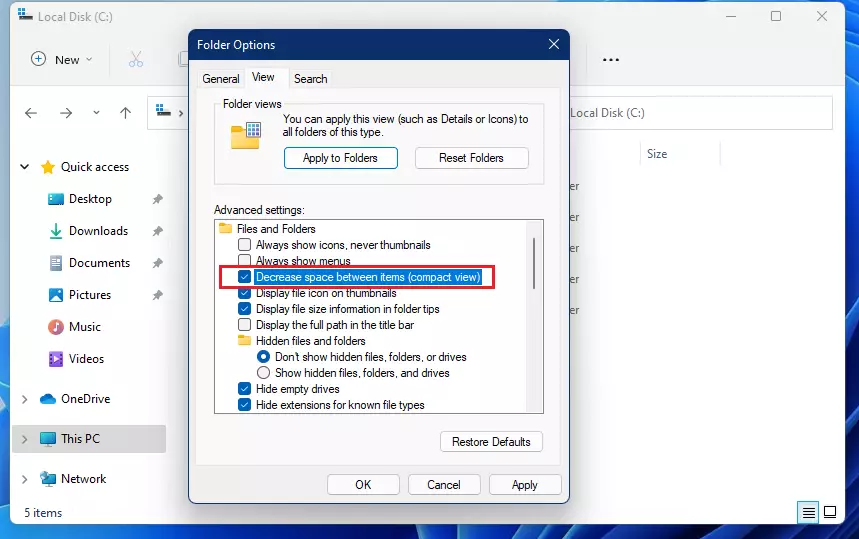Open the New button dropdown
This screenshot has height=539, width=859.
pyautogui.click(x=89, y=60)
